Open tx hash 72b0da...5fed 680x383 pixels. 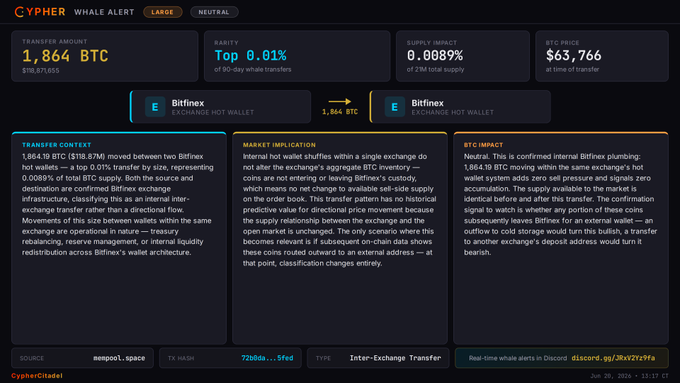point(267,358)
